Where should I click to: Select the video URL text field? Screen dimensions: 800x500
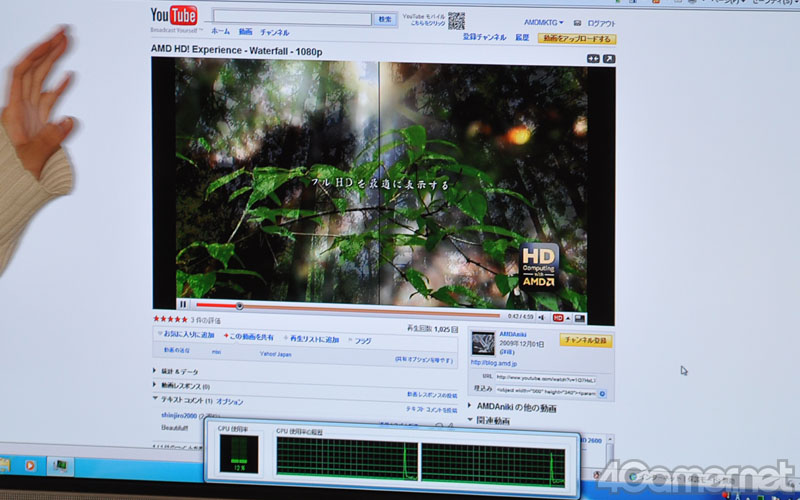[x=545, y=379]
